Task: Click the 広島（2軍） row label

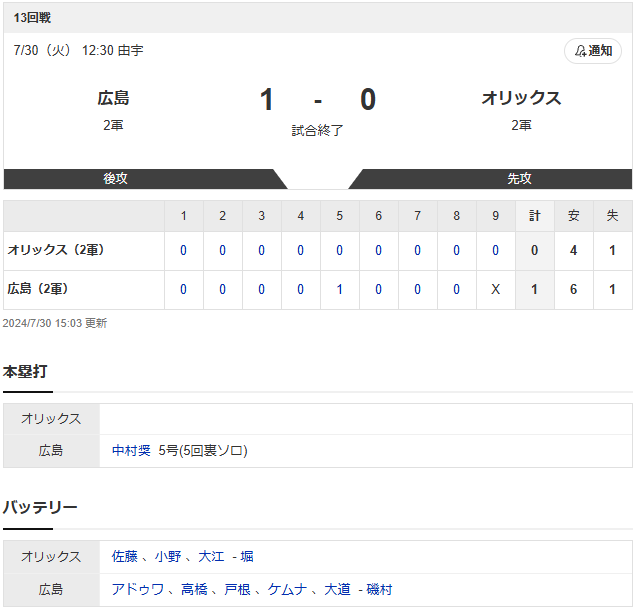Action: 38,289
